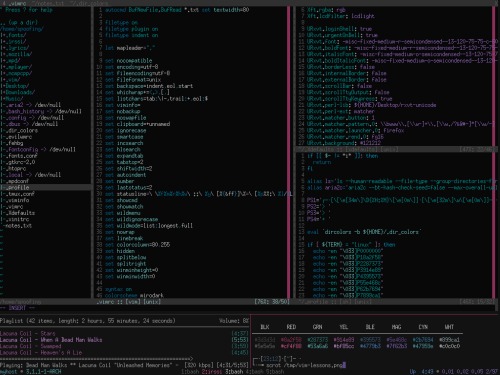
Task: Place cursor on 'set clipboard+=unnamed' line
Action: tap(137, 124)
